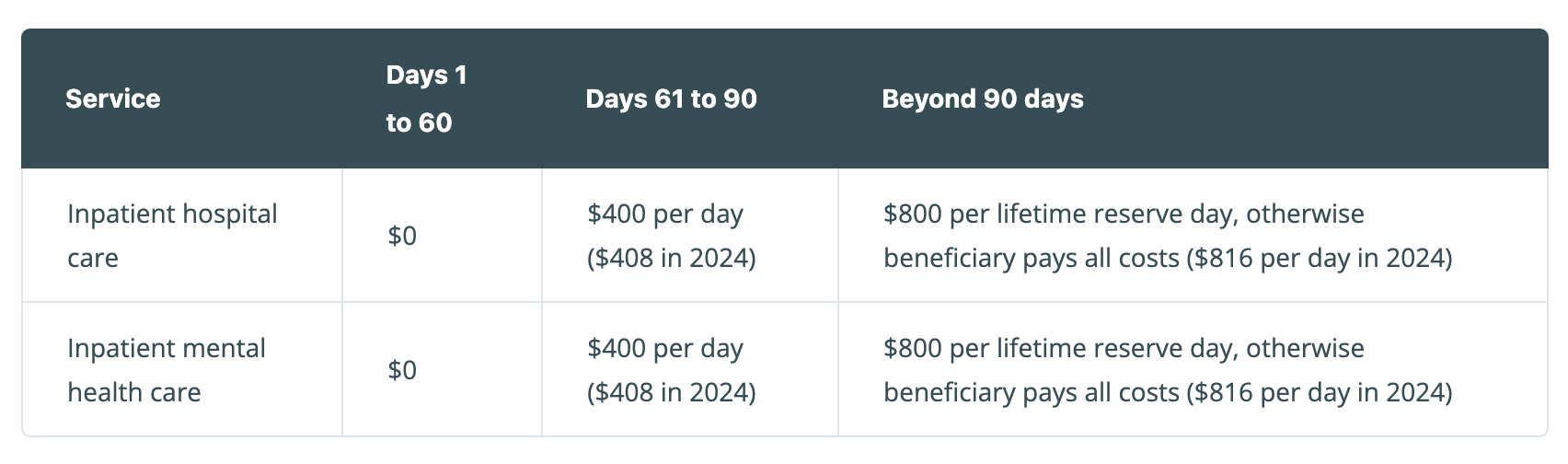Click ($408 in 2024) in hospital care row
1568x464 pixels.
672,258
